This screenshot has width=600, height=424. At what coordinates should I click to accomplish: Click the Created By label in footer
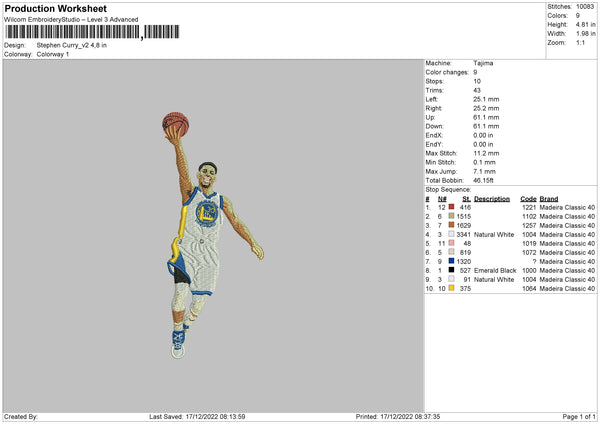[21, 416]
